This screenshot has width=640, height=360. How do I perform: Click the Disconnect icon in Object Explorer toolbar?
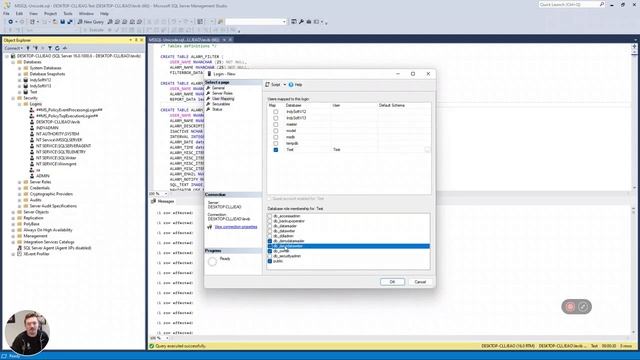pyautogui.click(x=36, y=48)
